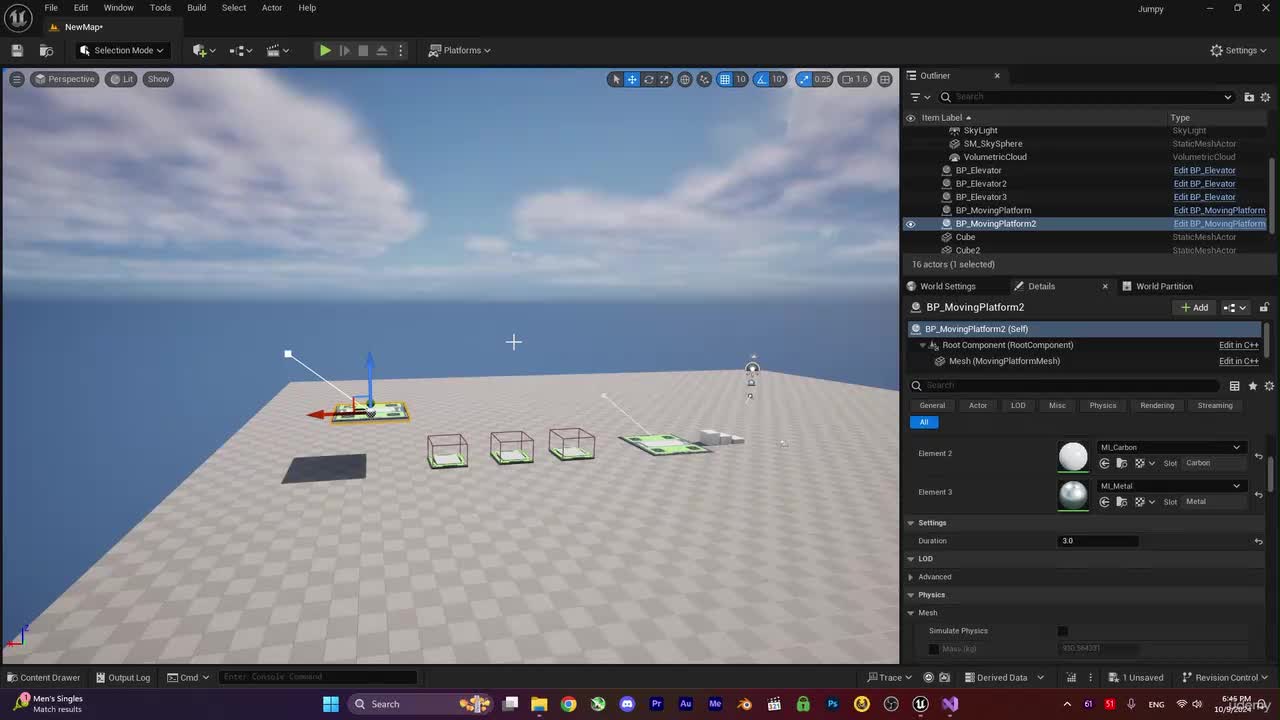Toggle rotation snapping in viewport toolbar
Viewport: 1280px width, 720px height.
762,79
